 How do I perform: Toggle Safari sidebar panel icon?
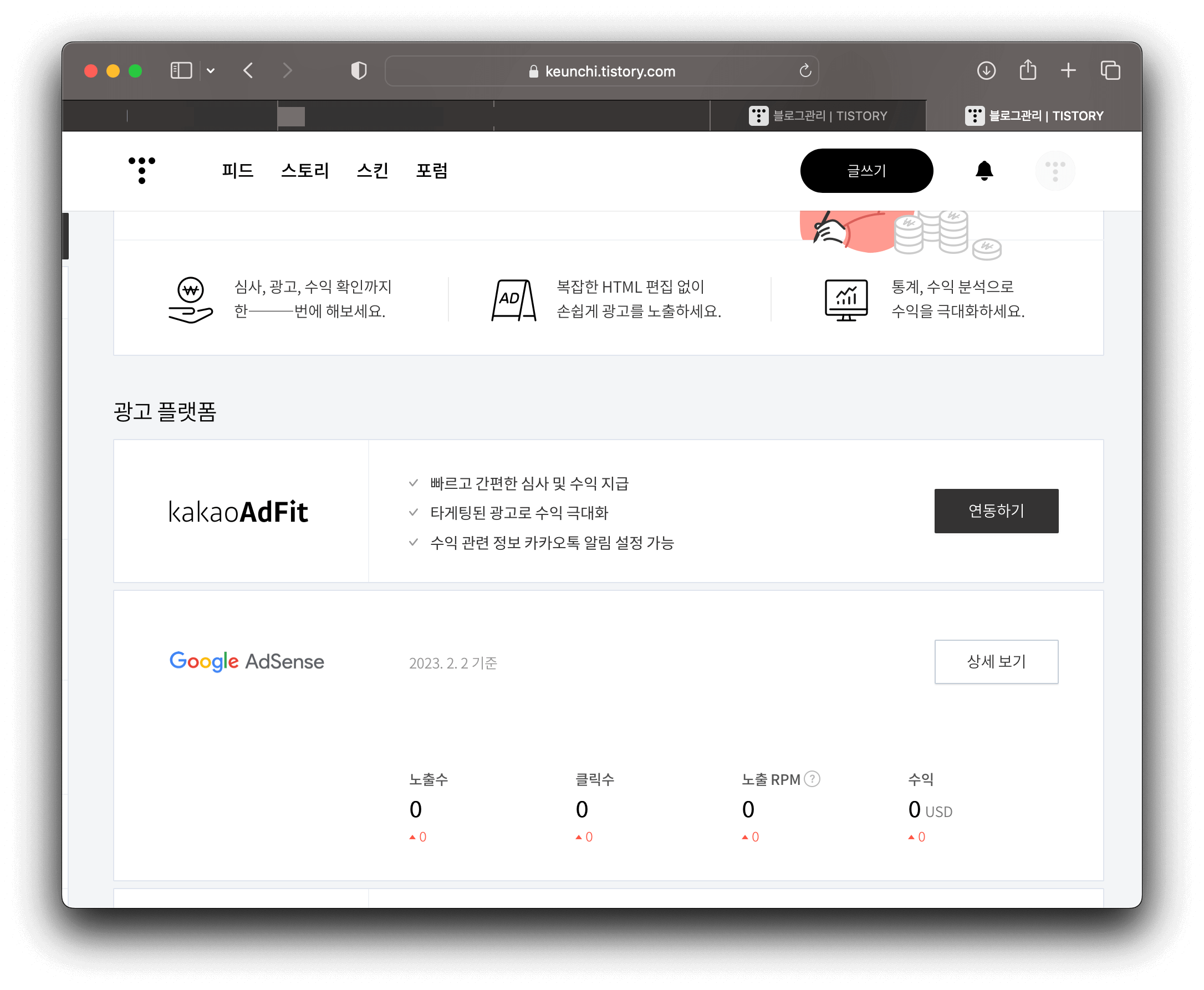pyautogui.click(x=181, y=71)
